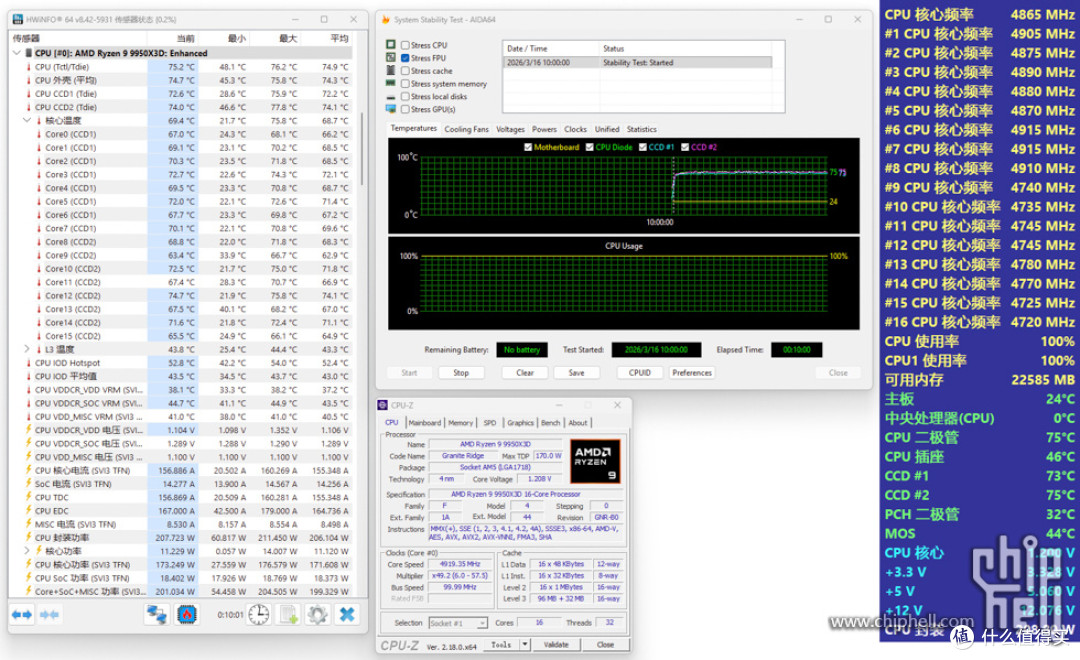
Task: Click the expand columns arrows icon in HWiNFO
Action: [22, 615]
